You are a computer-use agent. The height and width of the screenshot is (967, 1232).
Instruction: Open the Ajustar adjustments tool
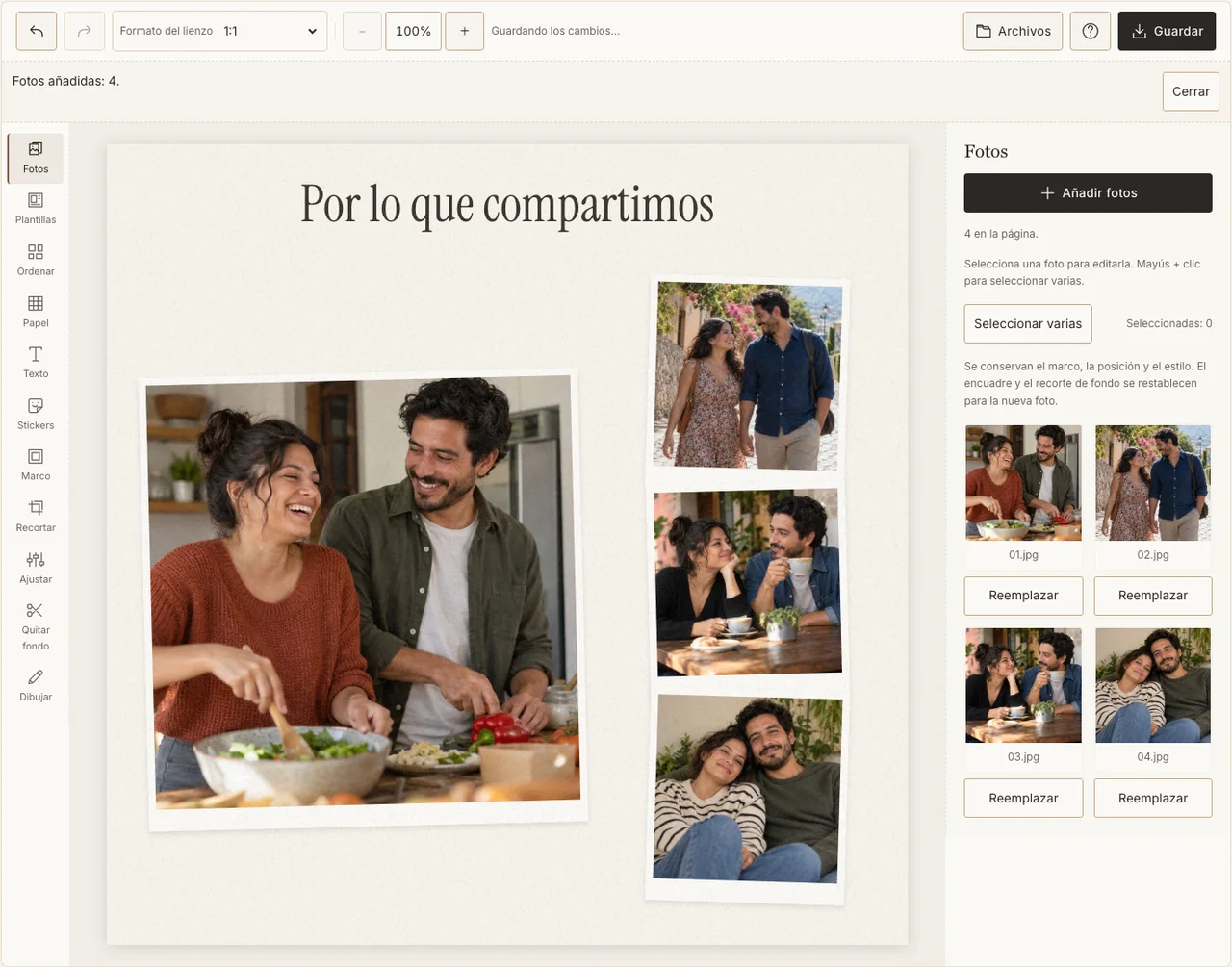coord(36,568)
